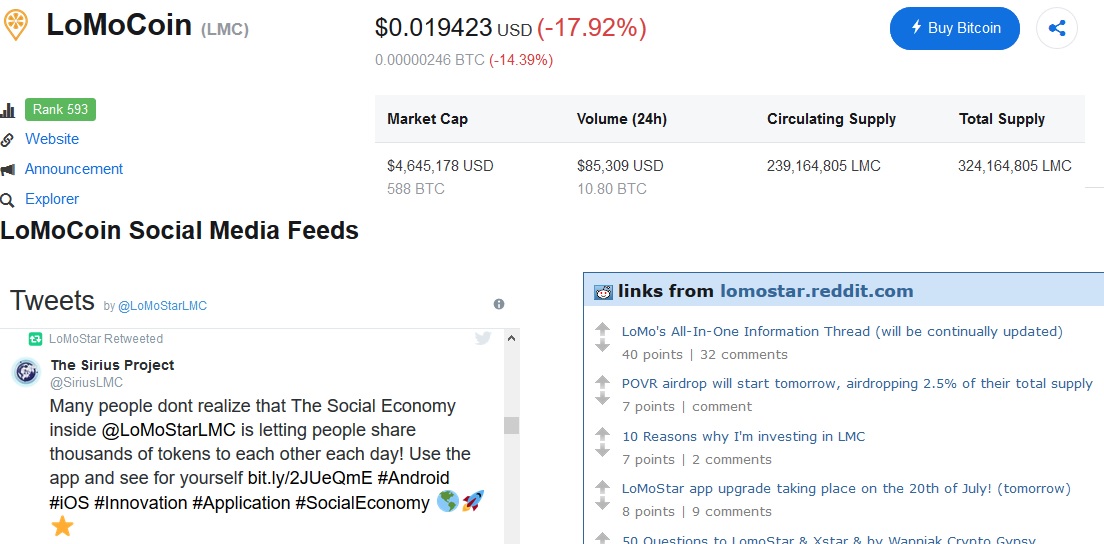
Task: Click the Twitter bird icon in tweet
Action: pos(483,339)
